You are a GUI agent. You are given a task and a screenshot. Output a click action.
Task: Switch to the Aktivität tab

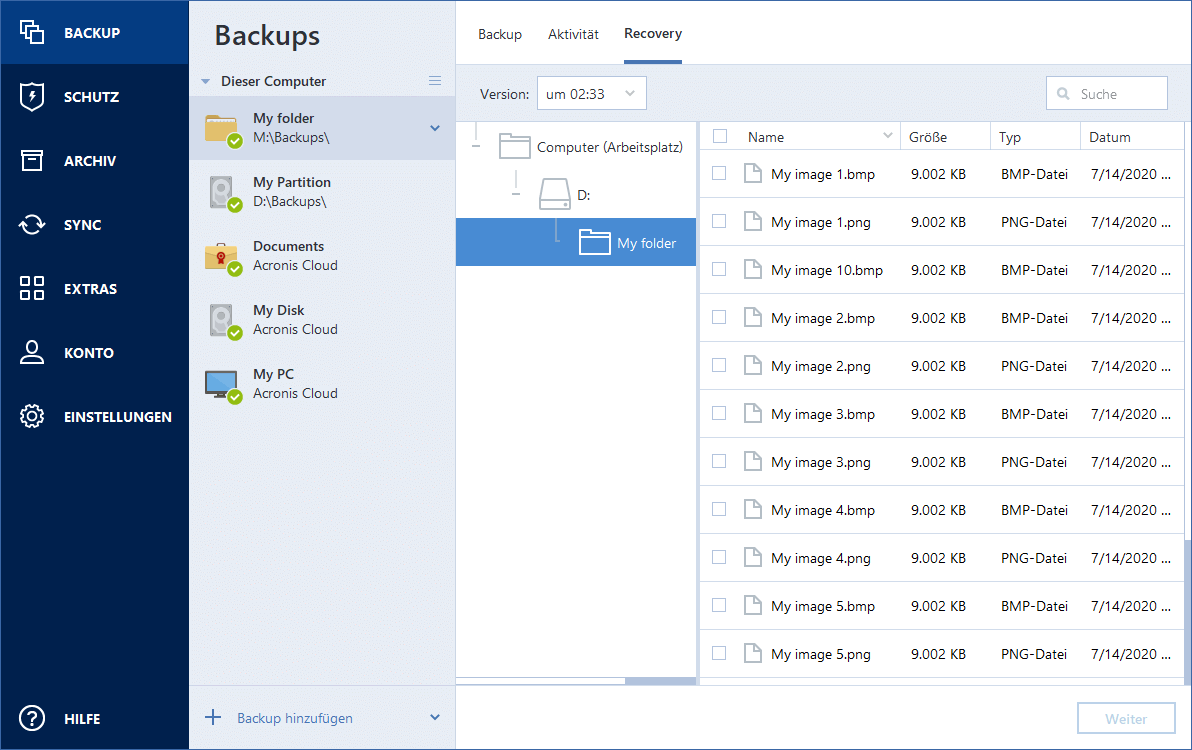(x=573, y=34)
